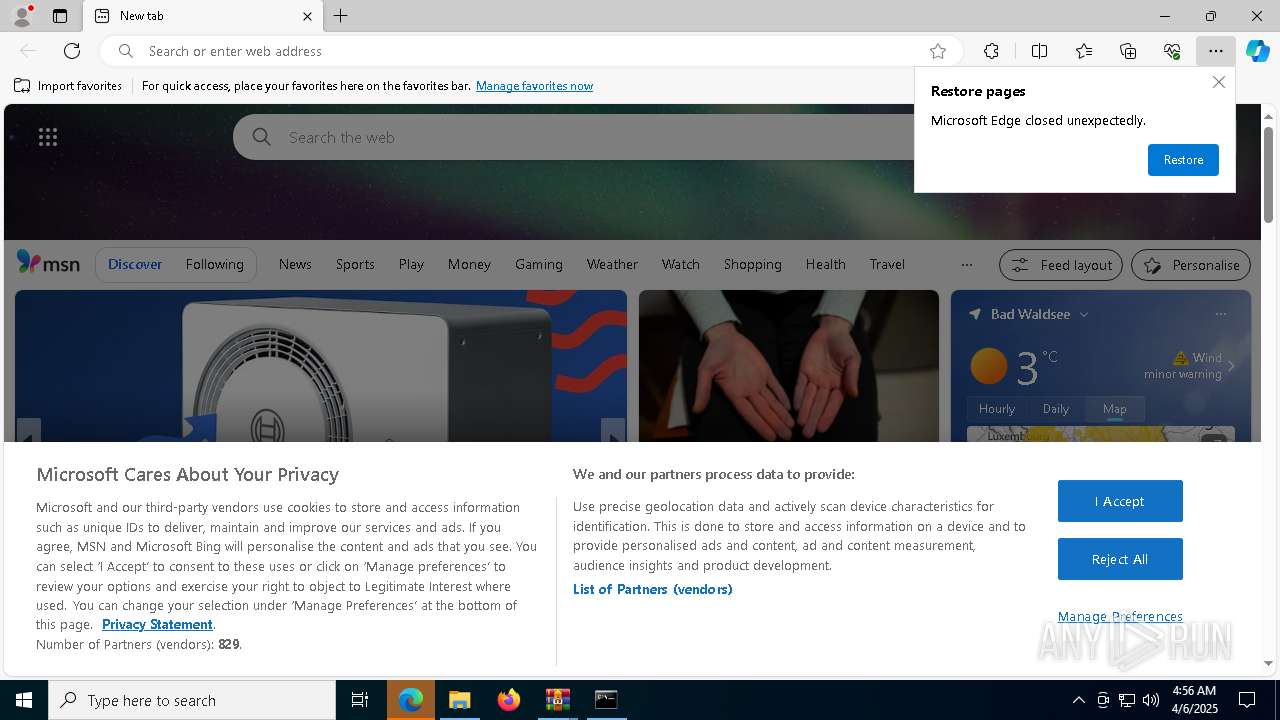Open File Explorer from taskbar
Screen dimensions: 1280x720
(459, 700)
